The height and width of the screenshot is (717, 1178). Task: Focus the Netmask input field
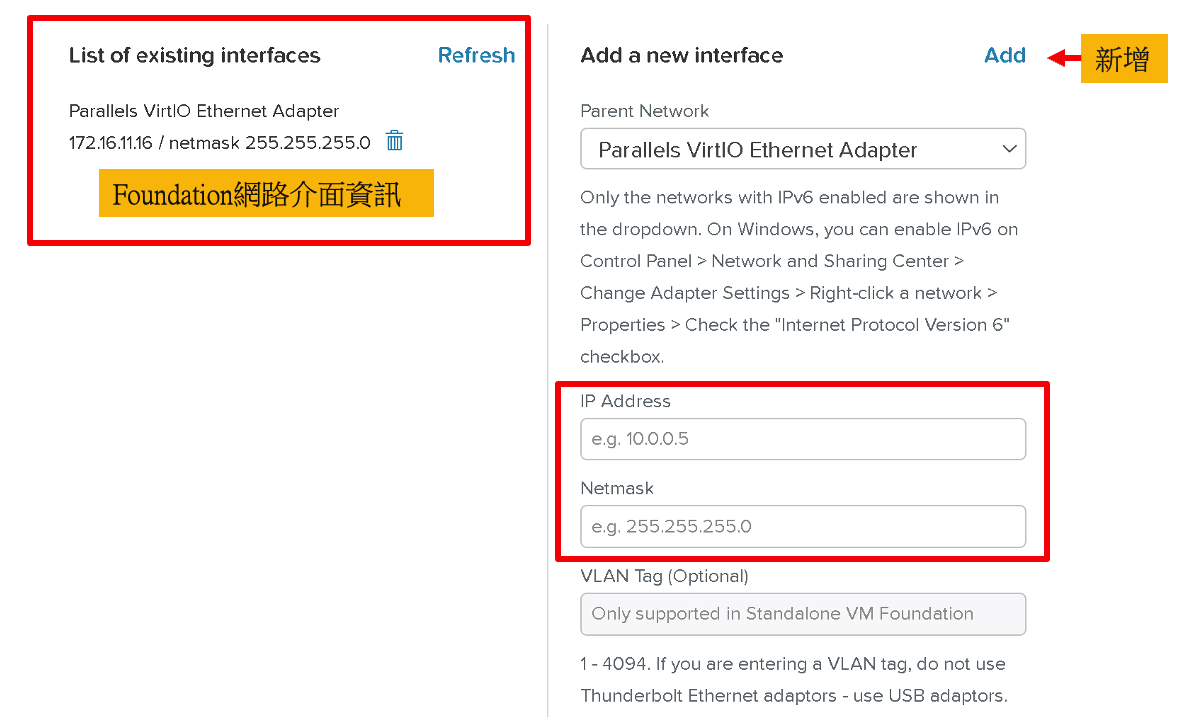coord(802,526)
